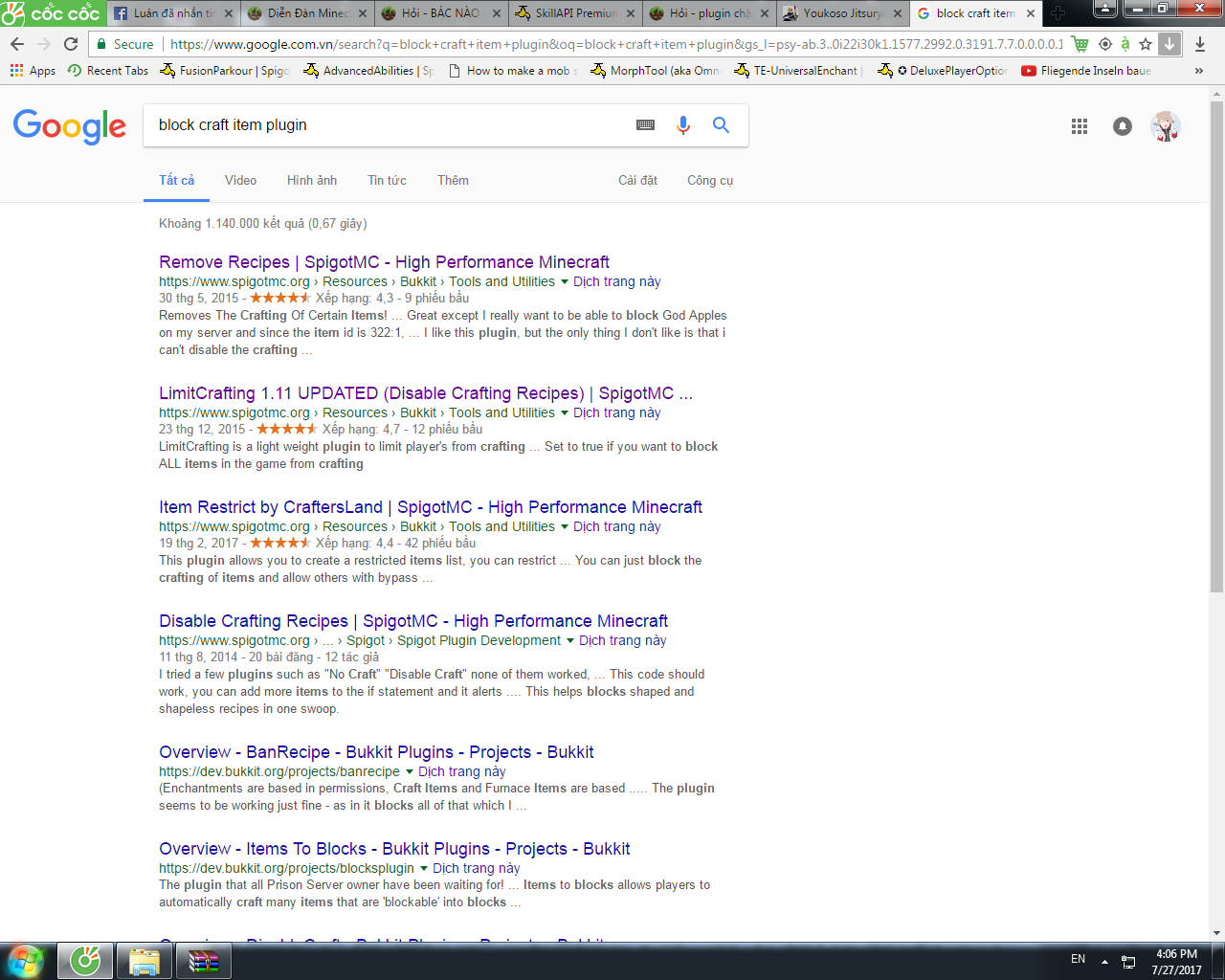Expand options for Items To Blocks result

424,869
